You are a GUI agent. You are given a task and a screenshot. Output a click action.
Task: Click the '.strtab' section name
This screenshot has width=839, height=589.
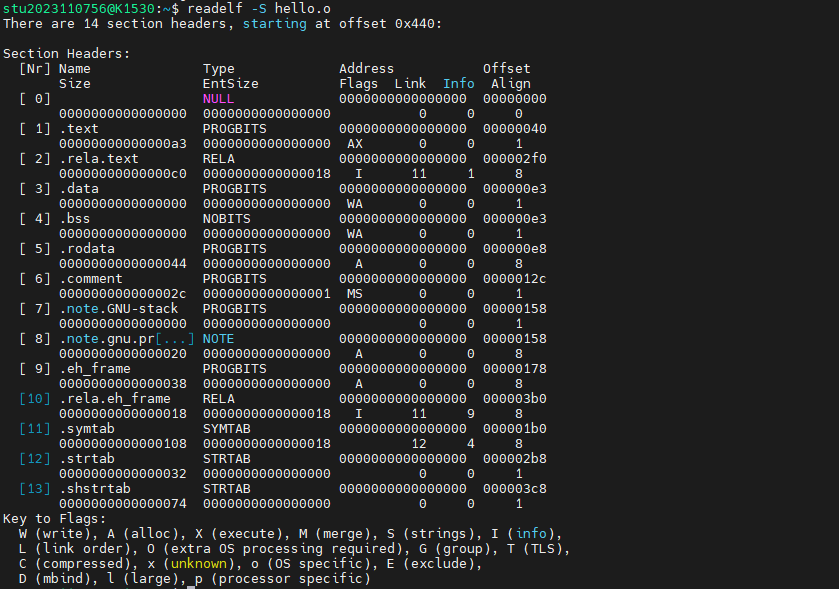pyautogui.click(x=87, y=458)
